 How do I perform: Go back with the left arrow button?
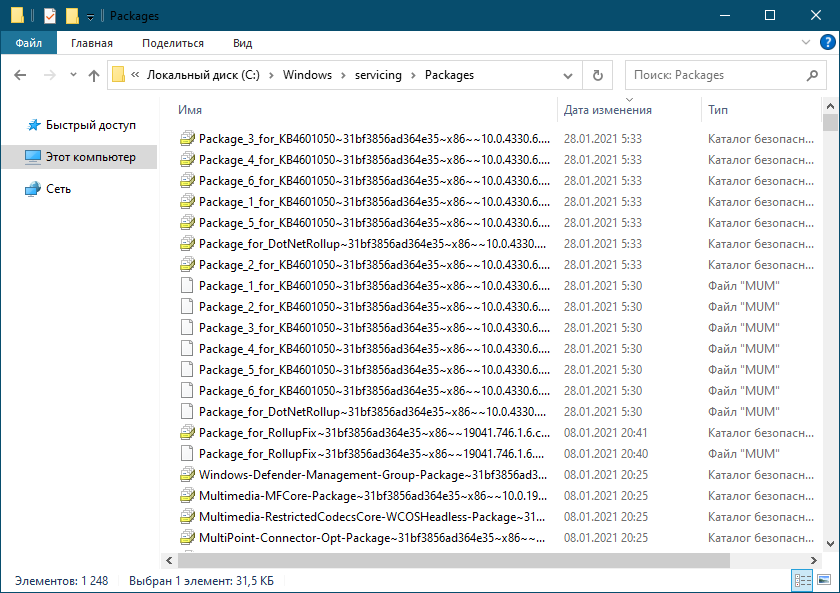(20, 75)
